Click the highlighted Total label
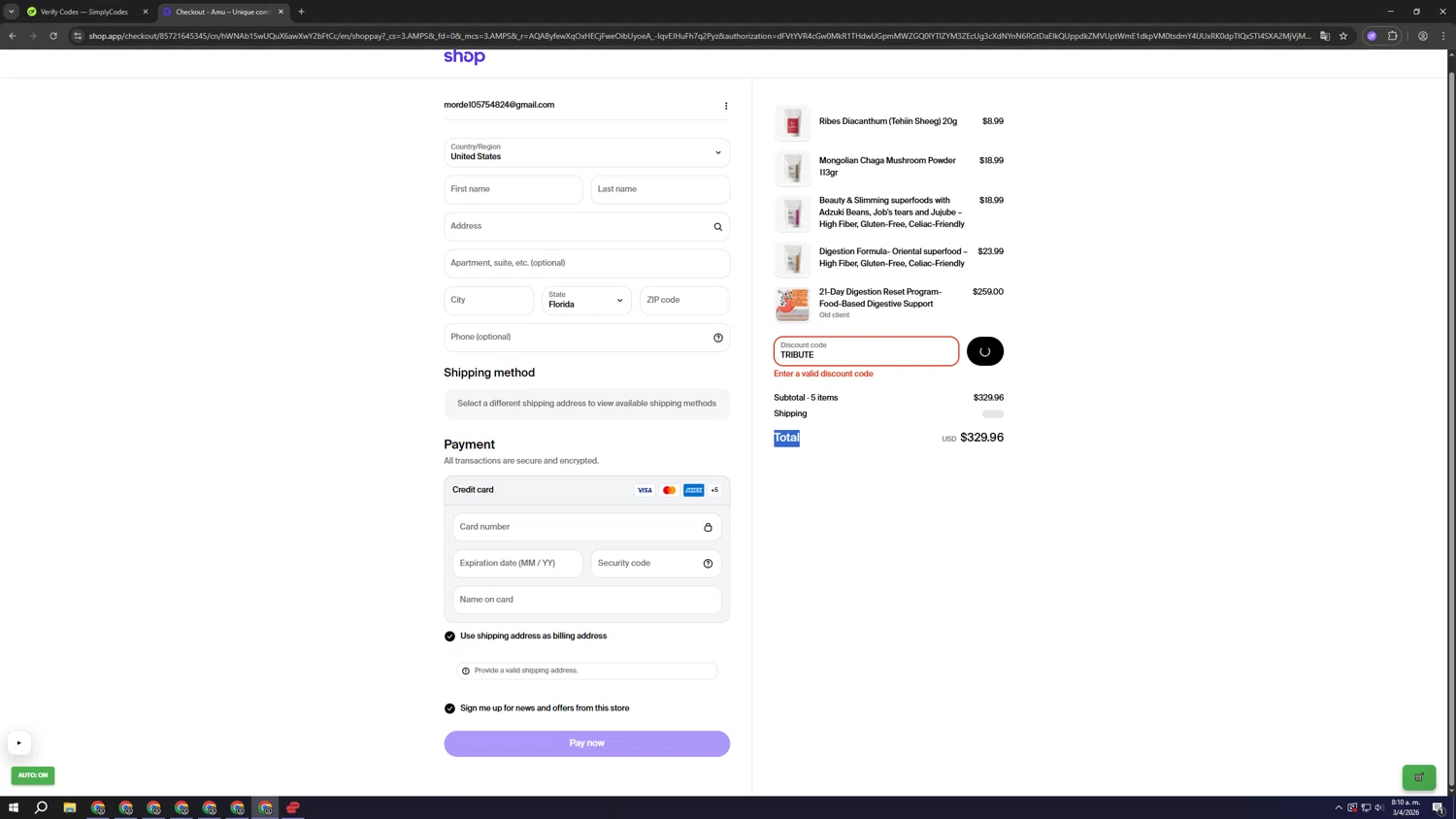 (x=786, y=439)
